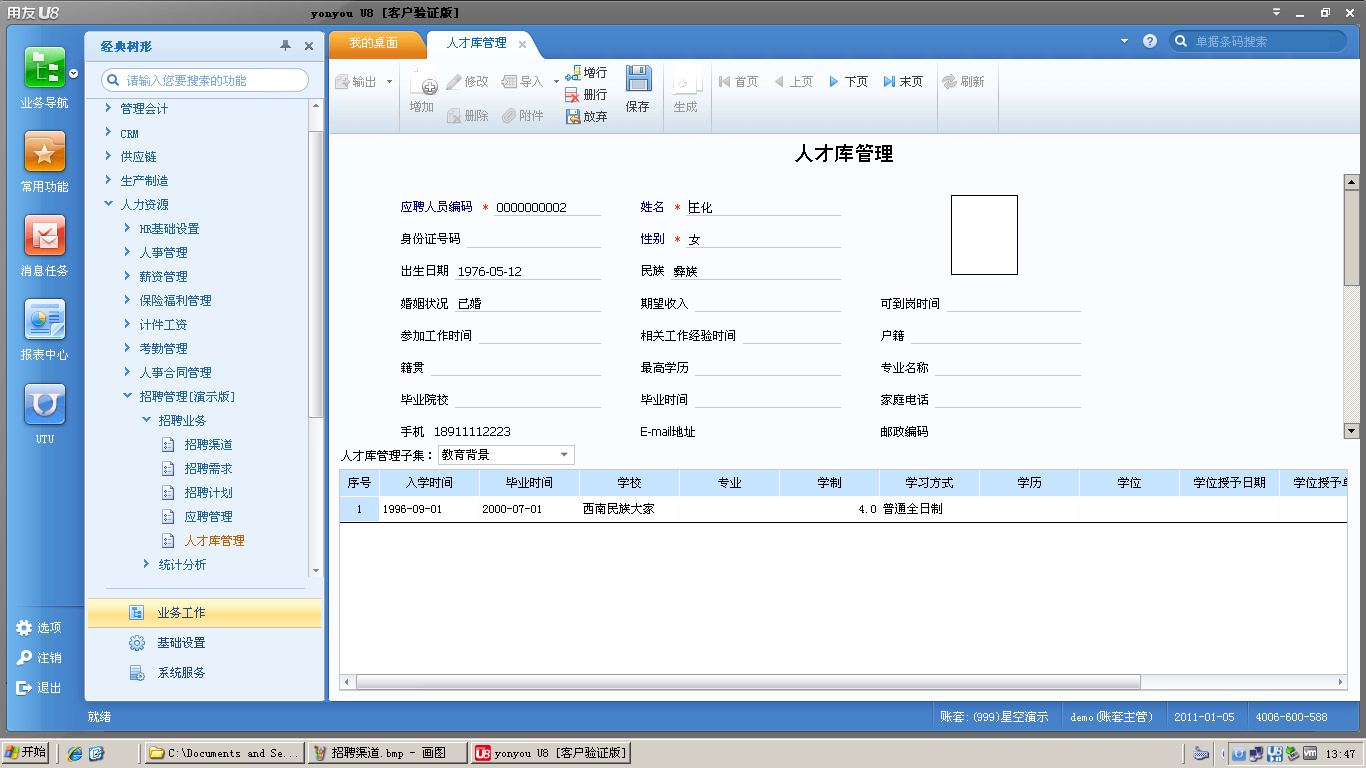Switch to 招聘渠道.bmp 画图 taskbar window
This screenshot has height=768, width=1366.
click(x=388, y=753)
